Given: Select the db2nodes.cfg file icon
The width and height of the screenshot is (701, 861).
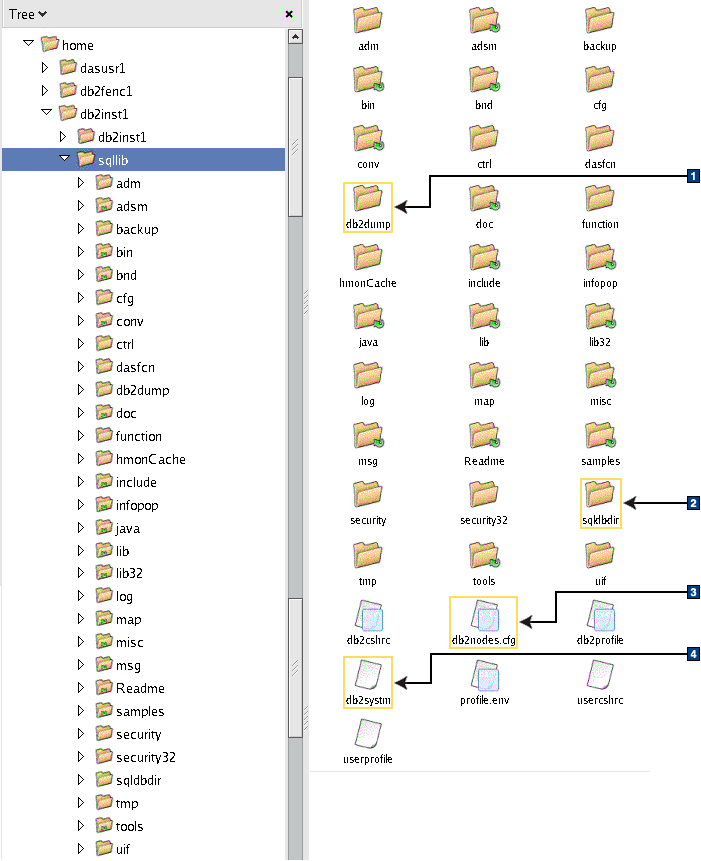Looking at the screenshot, I should 484,614.
